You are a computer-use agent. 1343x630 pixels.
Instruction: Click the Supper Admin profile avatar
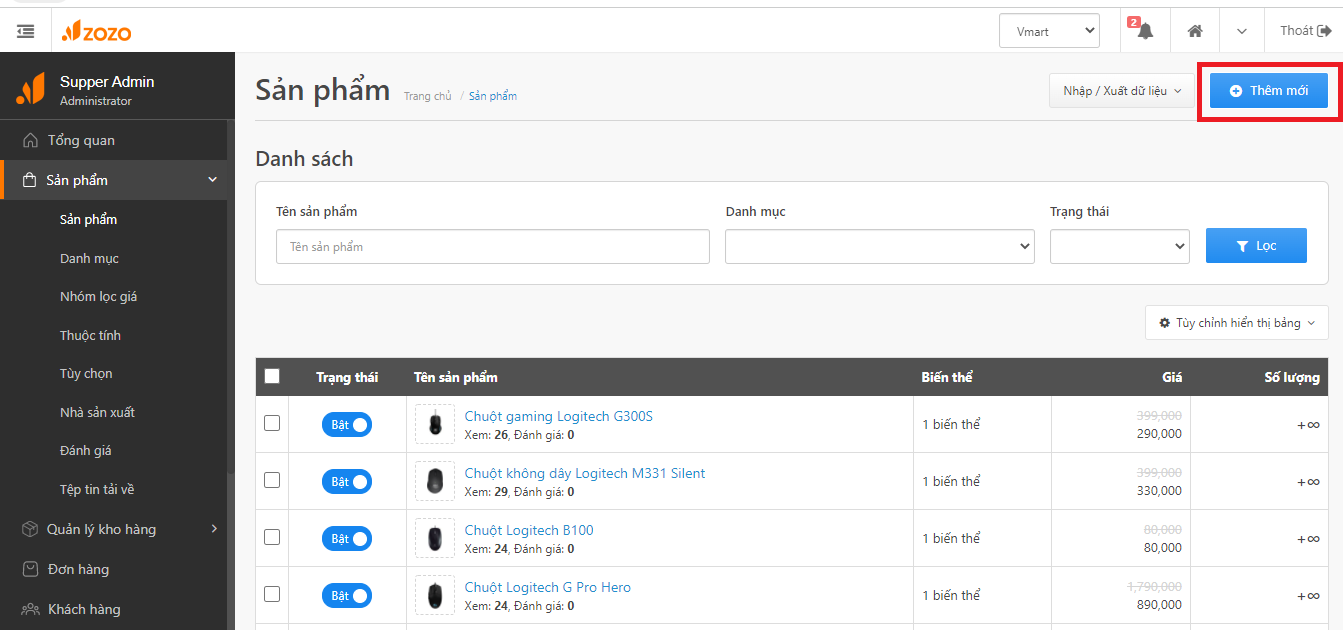30,89
